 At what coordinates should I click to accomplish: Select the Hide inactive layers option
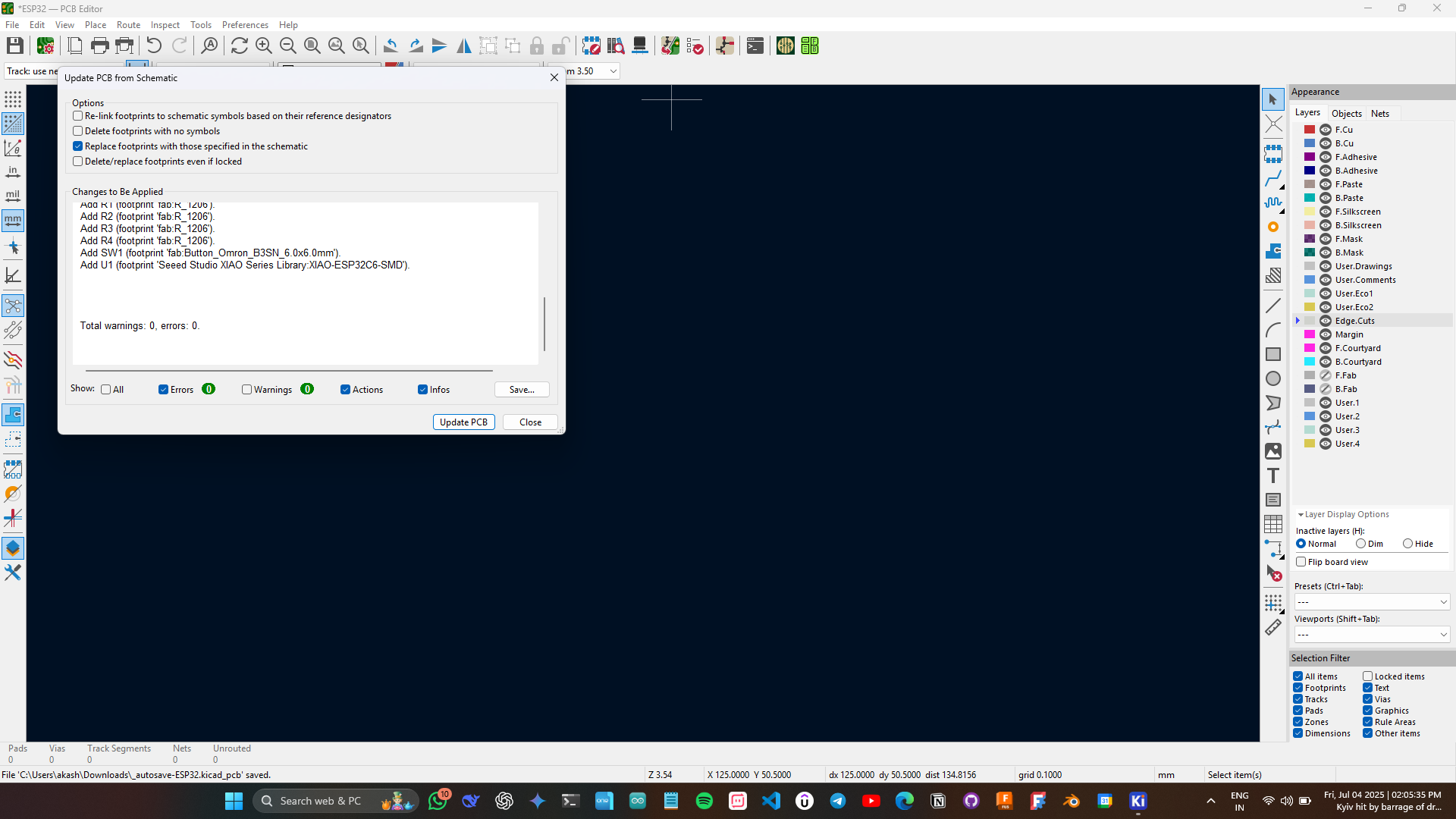click(1407, 544)
